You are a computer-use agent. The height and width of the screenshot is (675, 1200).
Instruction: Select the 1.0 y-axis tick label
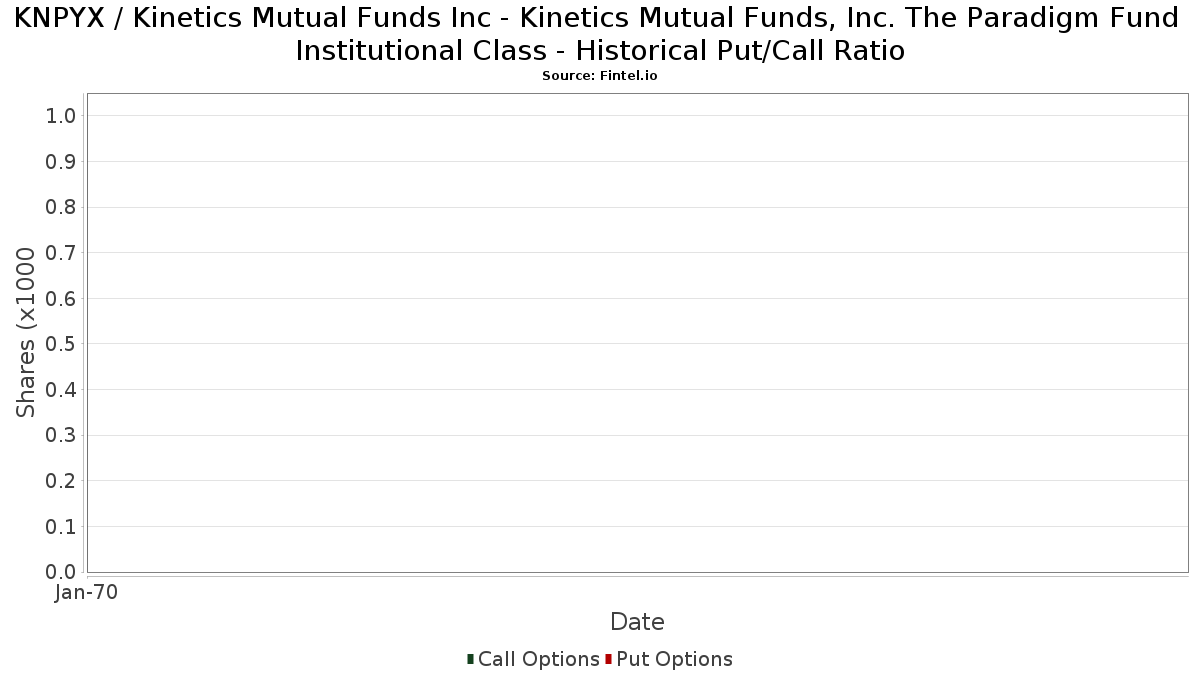pyautogui.click(x=61, y=116)
